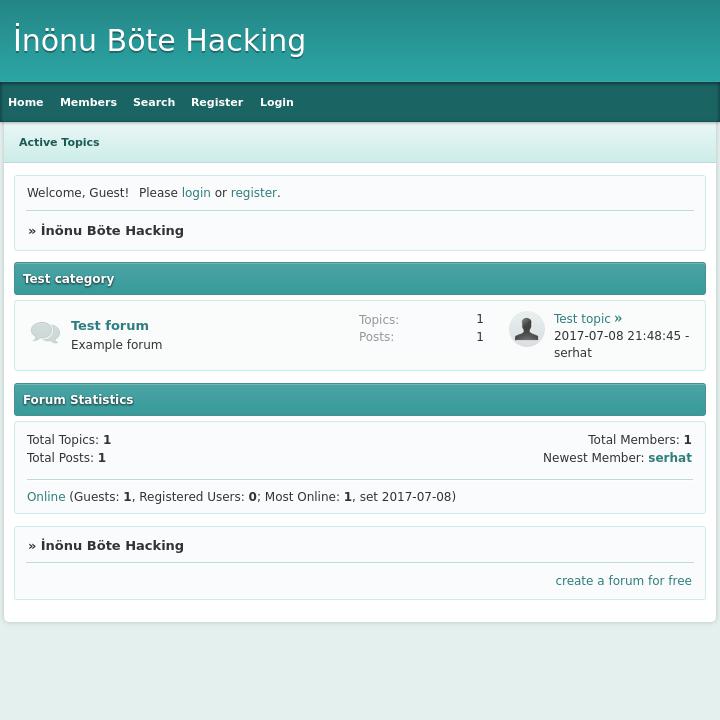Click the İnönu Böte Hacking site title

[x=160, y=41]
